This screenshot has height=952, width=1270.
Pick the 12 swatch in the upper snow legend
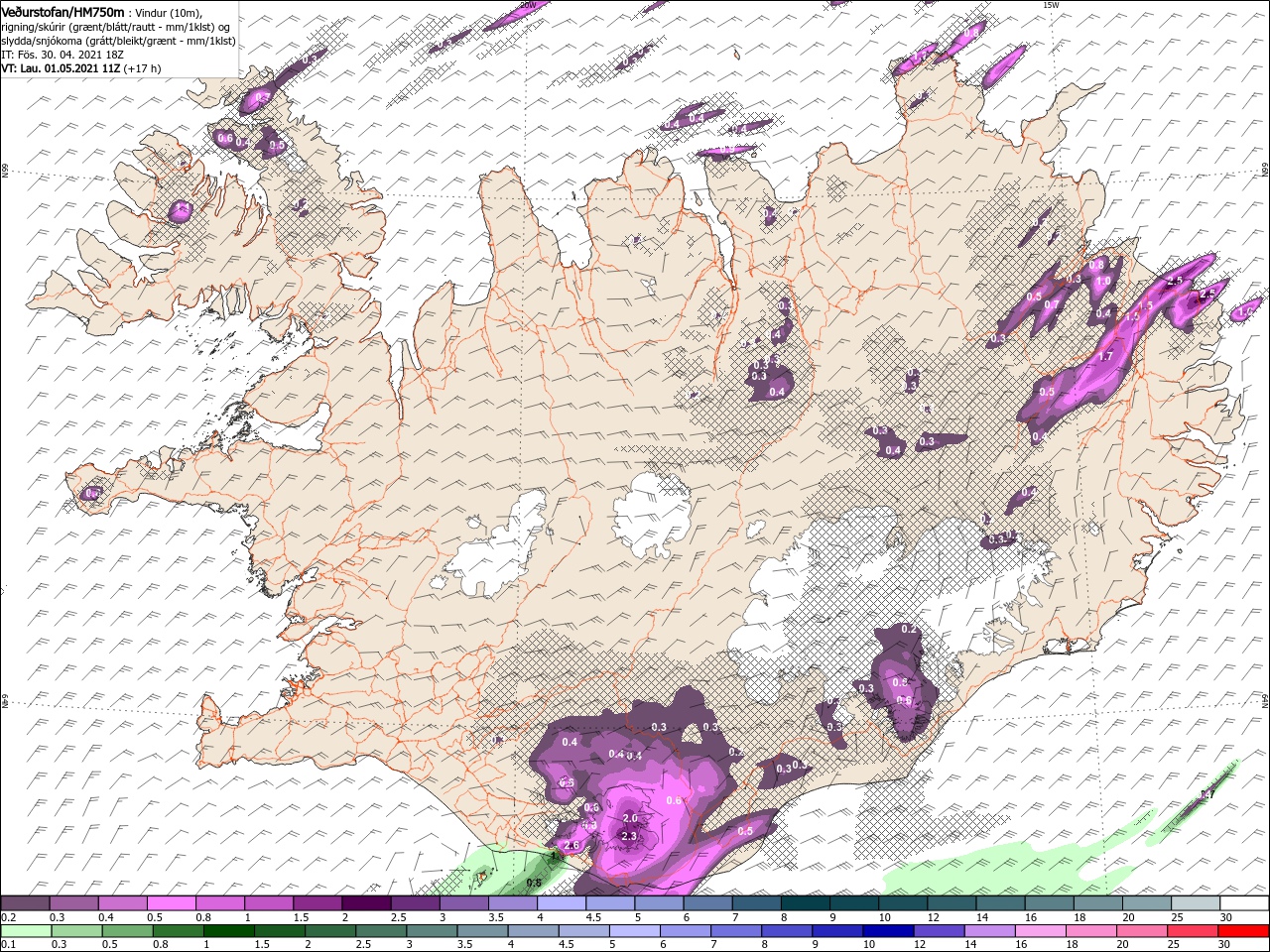tap(951, 903)
